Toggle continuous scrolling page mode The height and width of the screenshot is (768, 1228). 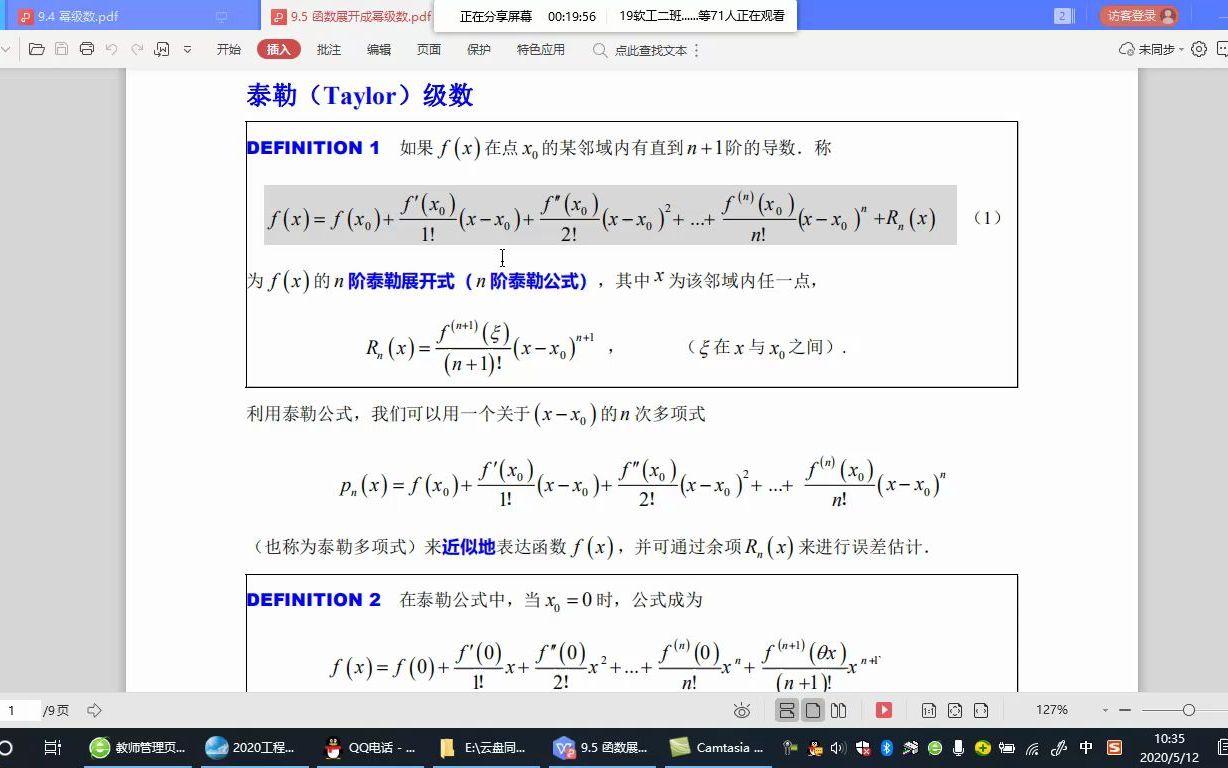click(x=789, y=709)
